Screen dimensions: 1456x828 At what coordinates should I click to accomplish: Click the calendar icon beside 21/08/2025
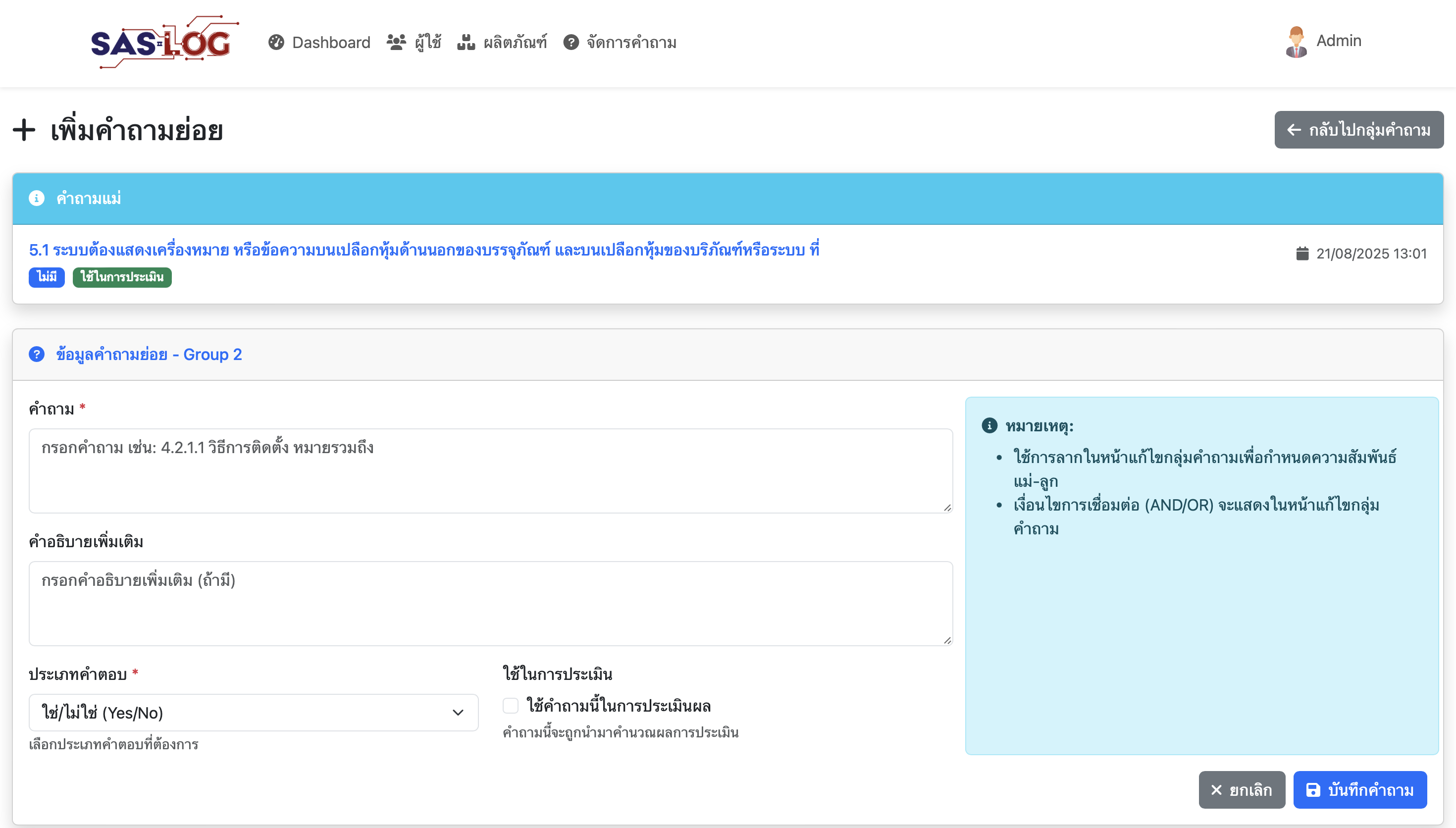1302,254
